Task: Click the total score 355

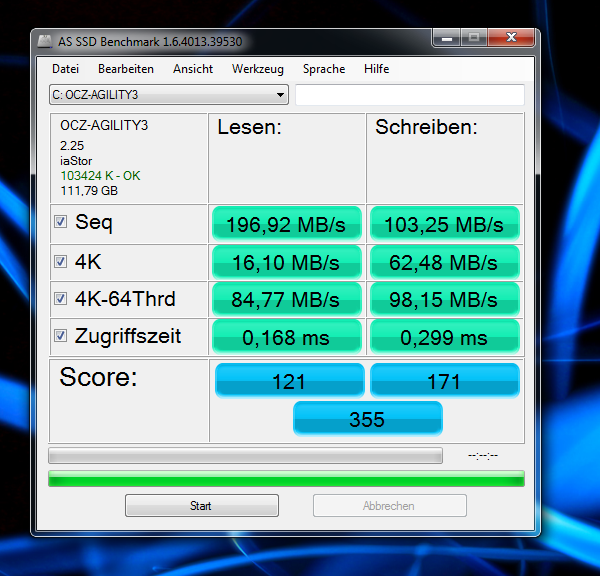Action: tap(368, 419)
